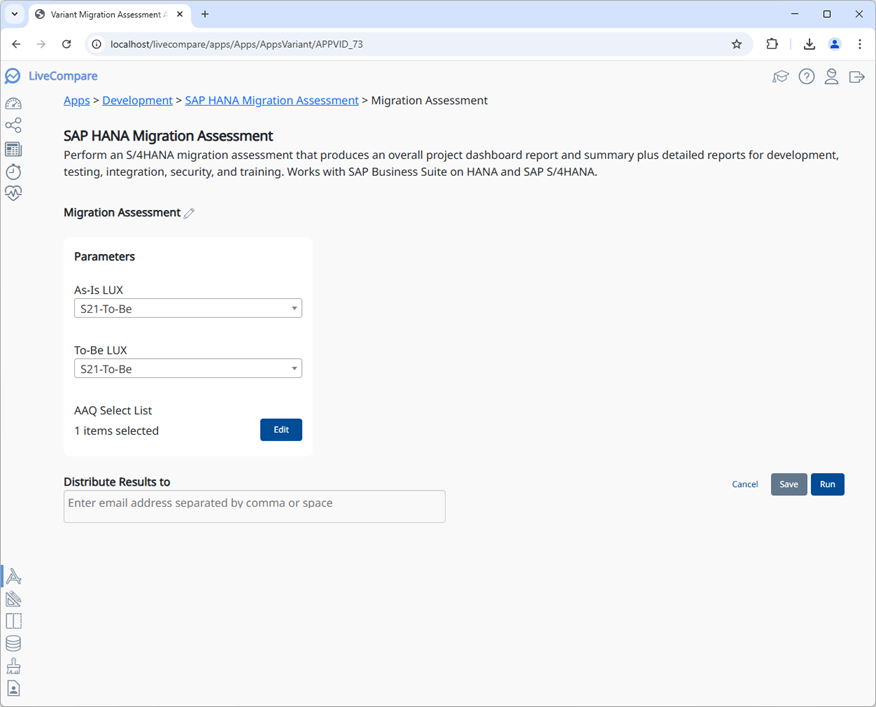Expand the As-Is LUX dropdown
Screen dimensions: 876x707
coord(188,309)
